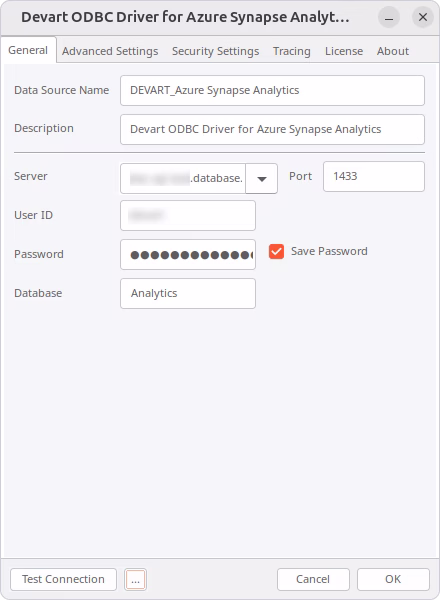Open the About tab
This screenshot has height=600, width=440.
[x=393, y=51]
